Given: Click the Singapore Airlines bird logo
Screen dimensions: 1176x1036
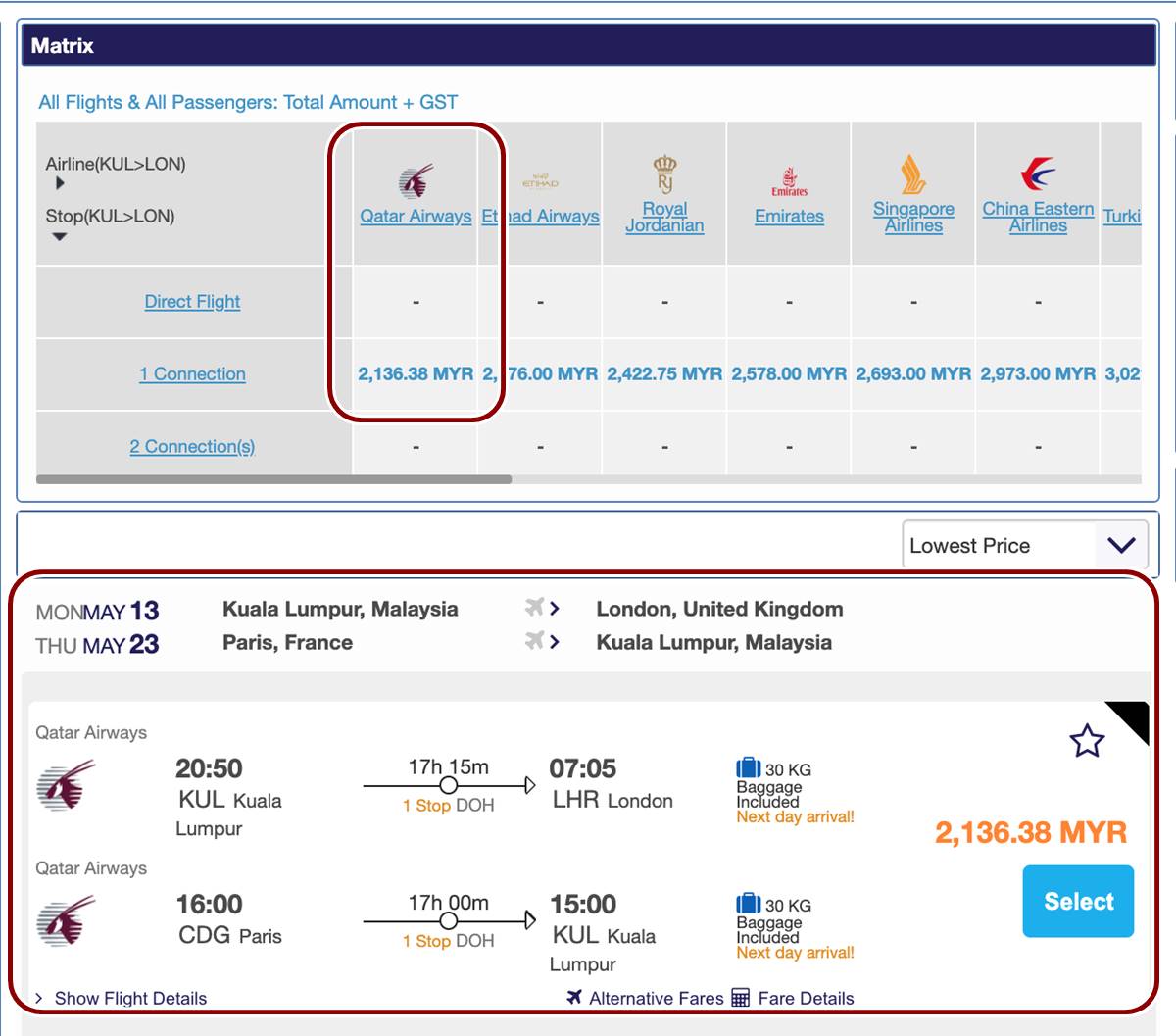Looking at the screenshot, I should pos(913,174).
